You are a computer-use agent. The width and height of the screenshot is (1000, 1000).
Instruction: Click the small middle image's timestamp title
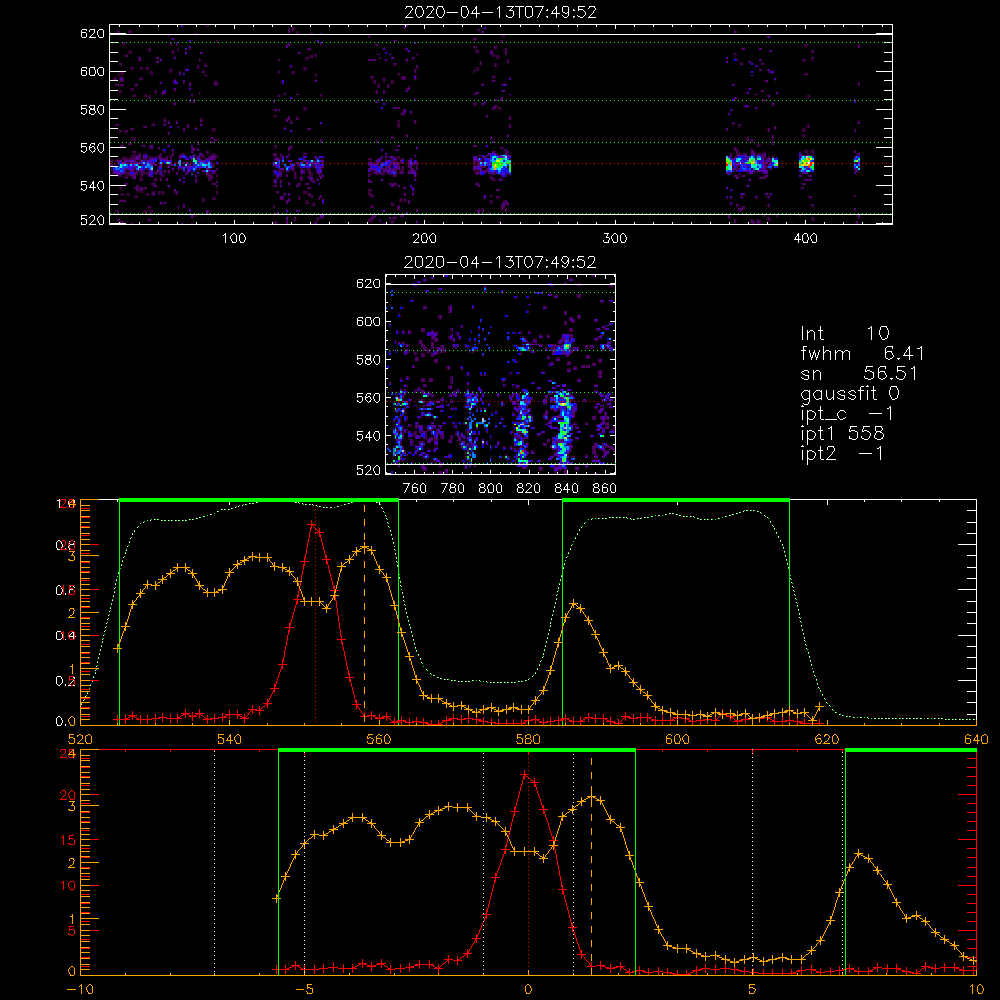[x=500, y=262]
